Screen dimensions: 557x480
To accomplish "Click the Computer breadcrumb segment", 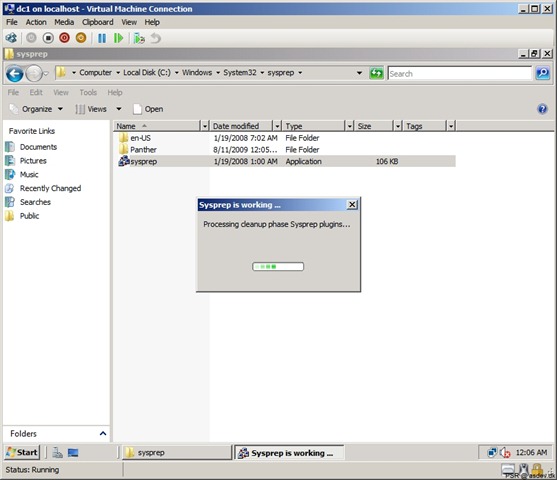I will (x=95, y=72).
